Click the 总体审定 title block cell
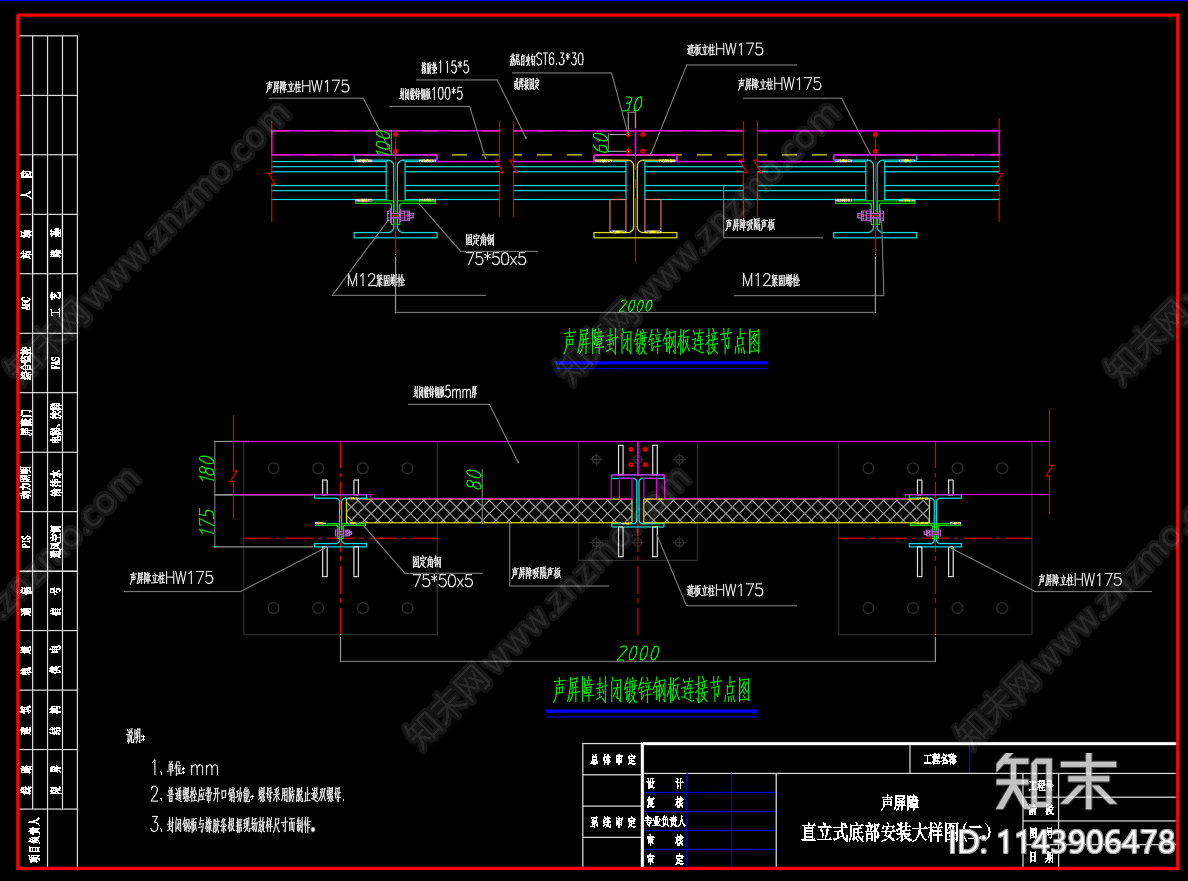The image size is (1188, 881). pos(613,759)
